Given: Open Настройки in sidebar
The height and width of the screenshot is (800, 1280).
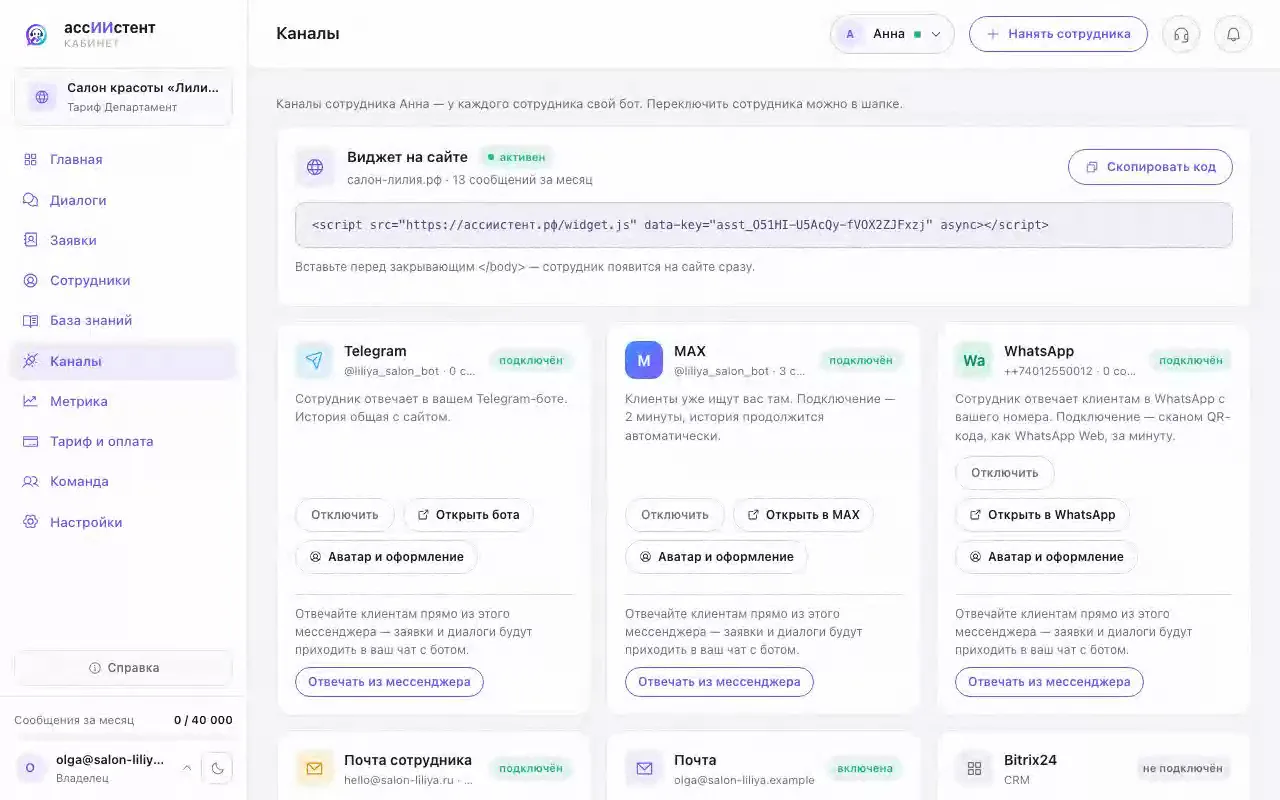Looking at the screenshot, I should [x=123, y=522].
